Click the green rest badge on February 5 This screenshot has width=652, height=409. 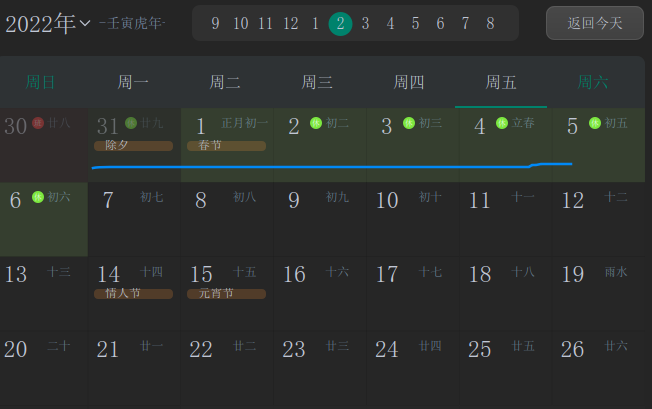[x=595, y=123]
